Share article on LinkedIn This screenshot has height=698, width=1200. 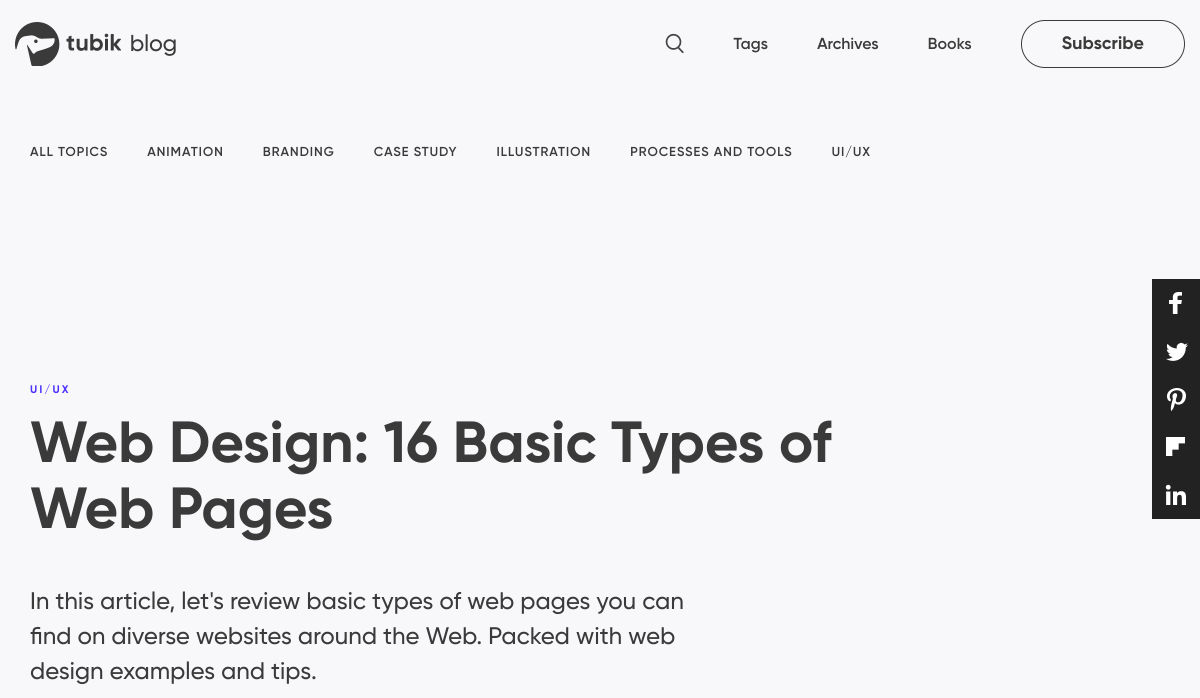click(1176, 495)
